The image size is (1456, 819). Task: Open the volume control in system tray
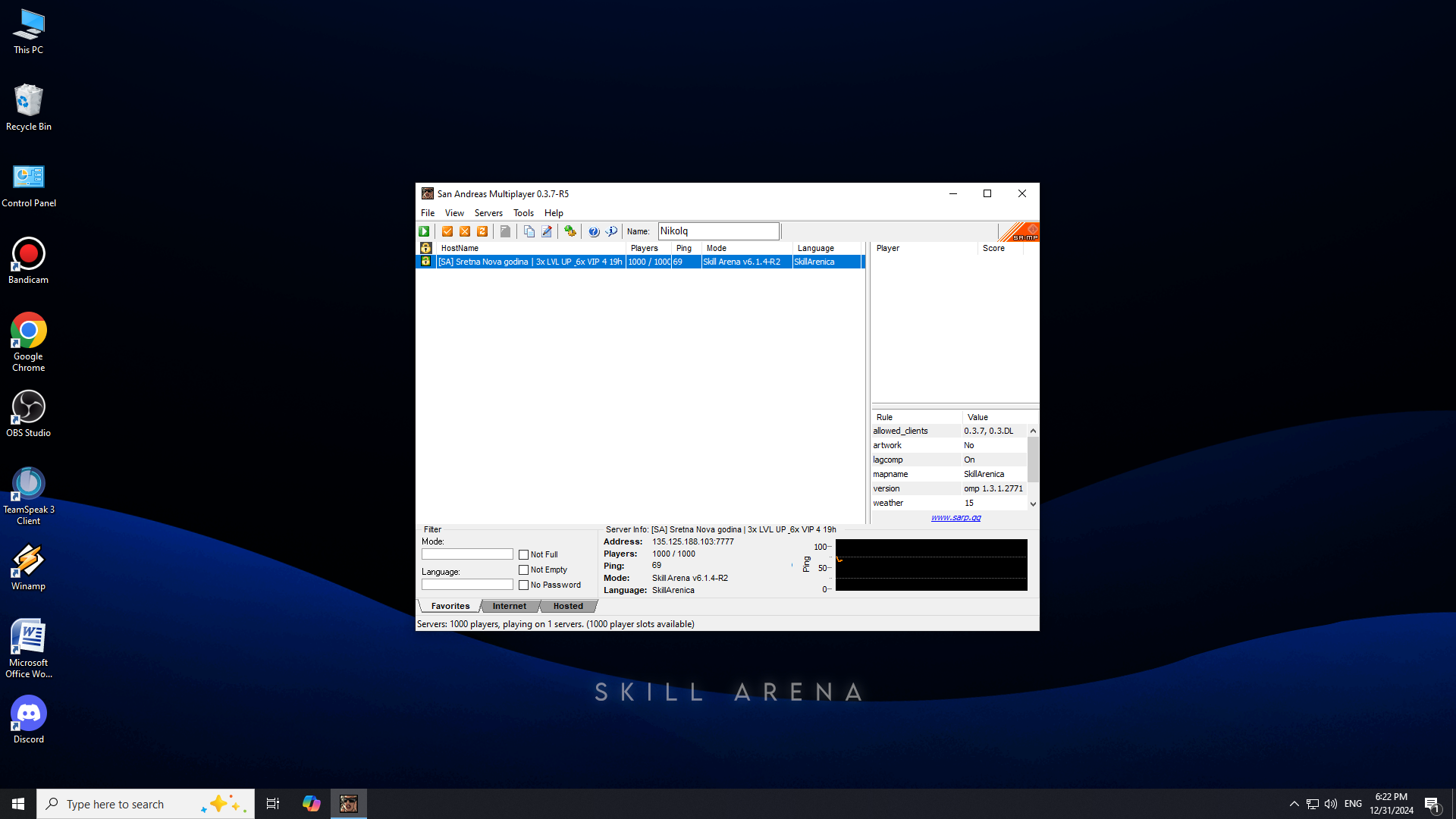pyautogui.click(x=1331, y=804)
